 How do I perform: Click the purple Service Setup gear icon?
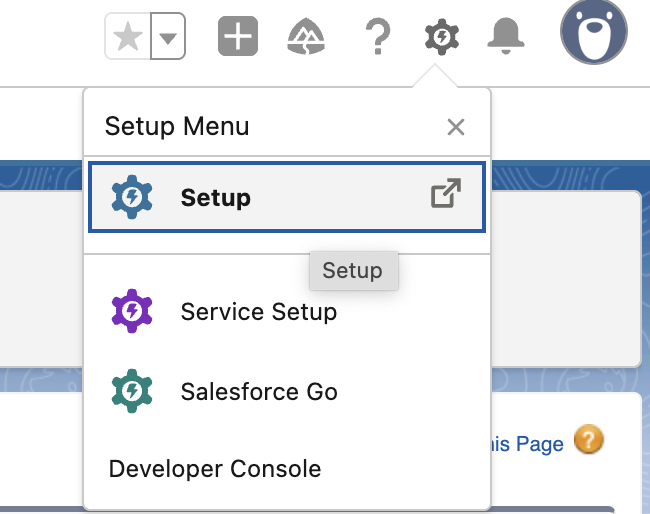[x=132, y=311]
